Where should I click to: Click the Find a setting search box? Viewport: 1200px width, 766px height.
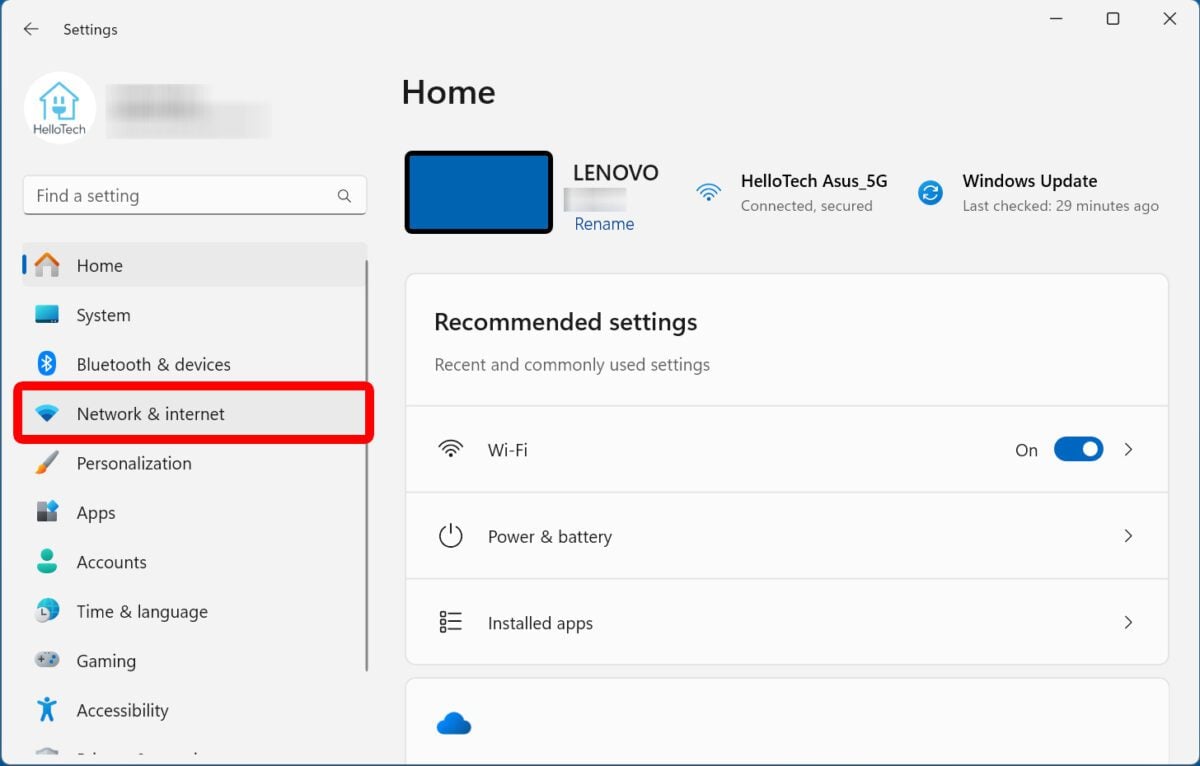coord(180,196)
